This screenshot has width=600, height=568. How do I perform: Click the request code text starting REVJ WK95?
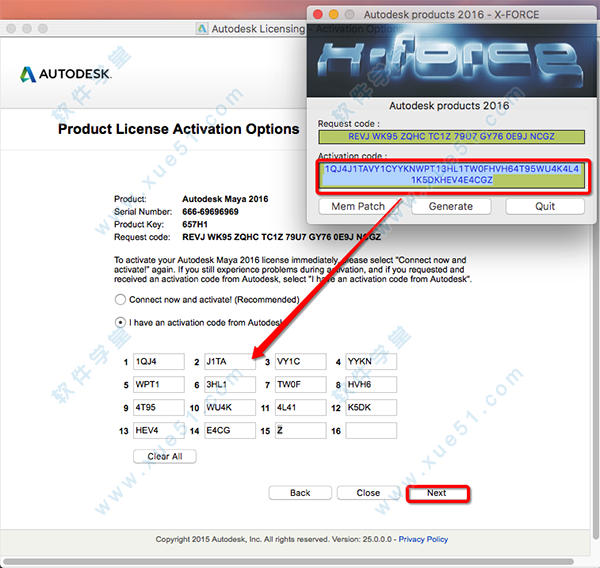click(281, 237)
